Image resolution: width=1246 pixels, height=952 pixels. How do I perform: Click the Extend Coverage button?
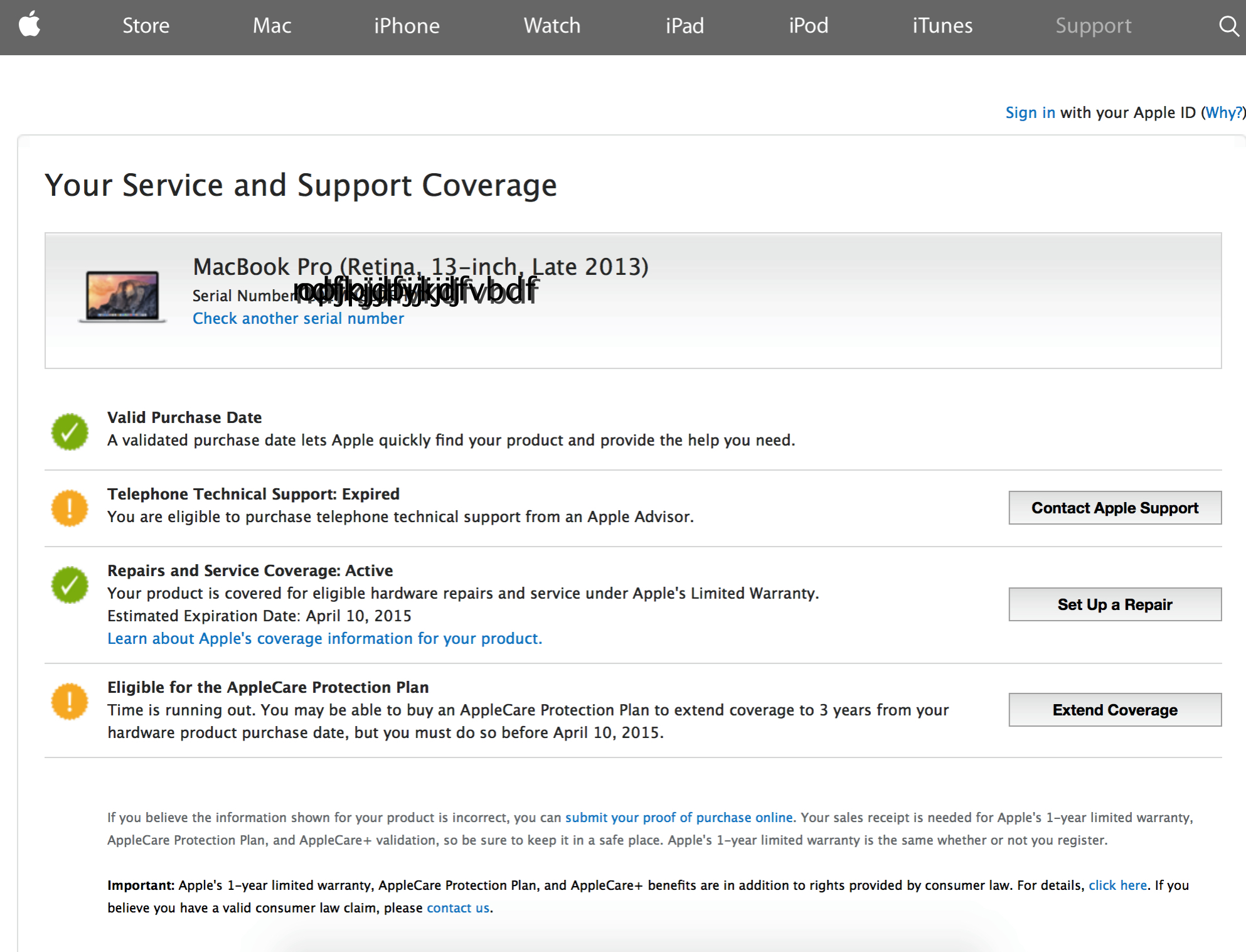coord(1115,710)
